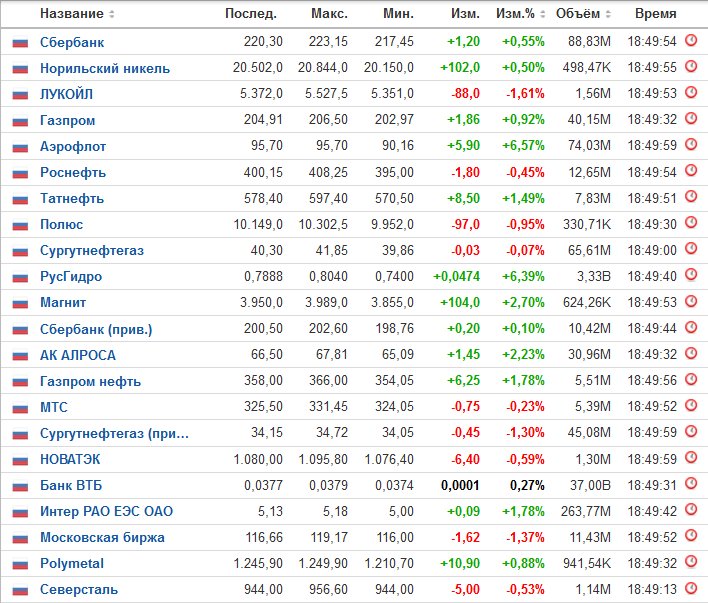Open the РусГидро stock link

71,276
